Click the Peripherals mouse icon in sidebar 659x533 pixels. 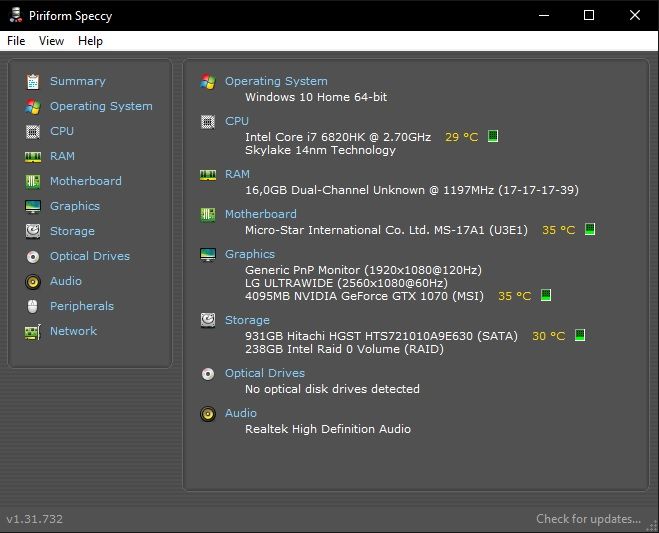33,306
